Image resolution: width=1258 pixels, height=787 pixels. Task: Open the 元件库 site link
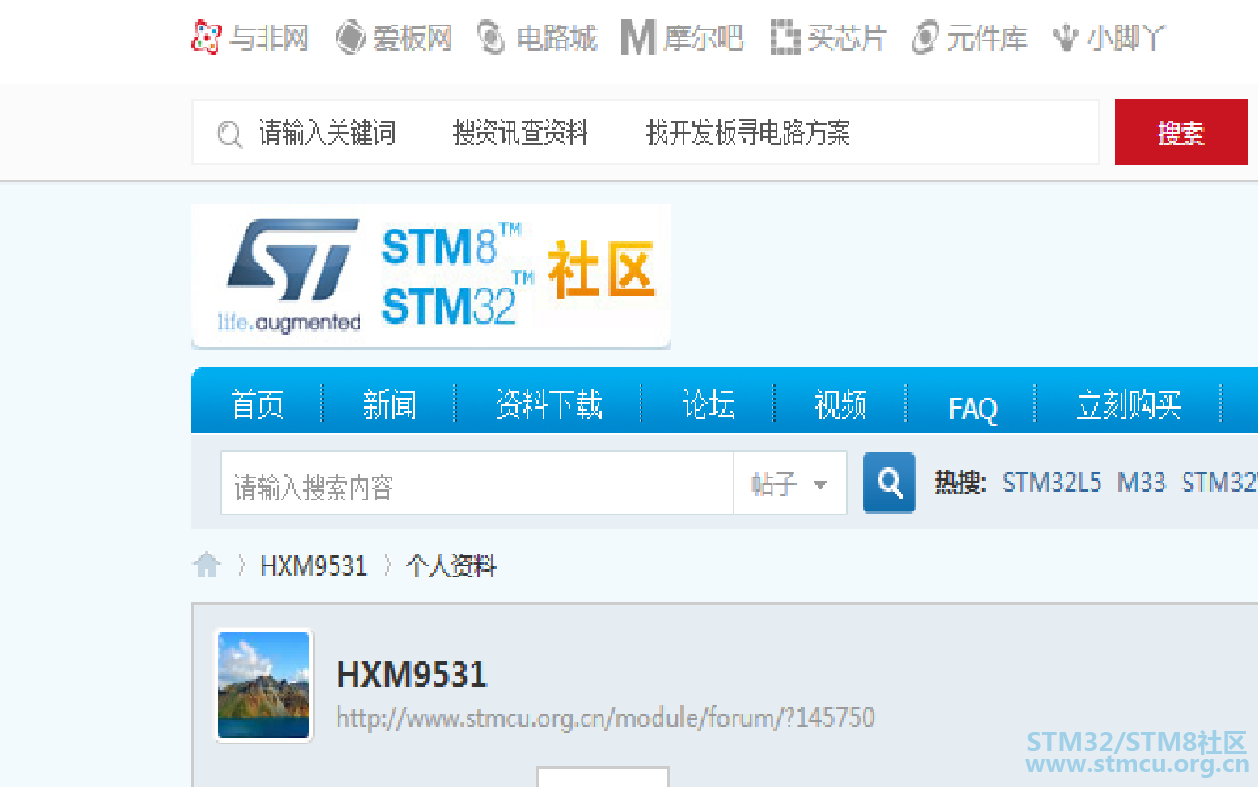(x=970, y=38)
